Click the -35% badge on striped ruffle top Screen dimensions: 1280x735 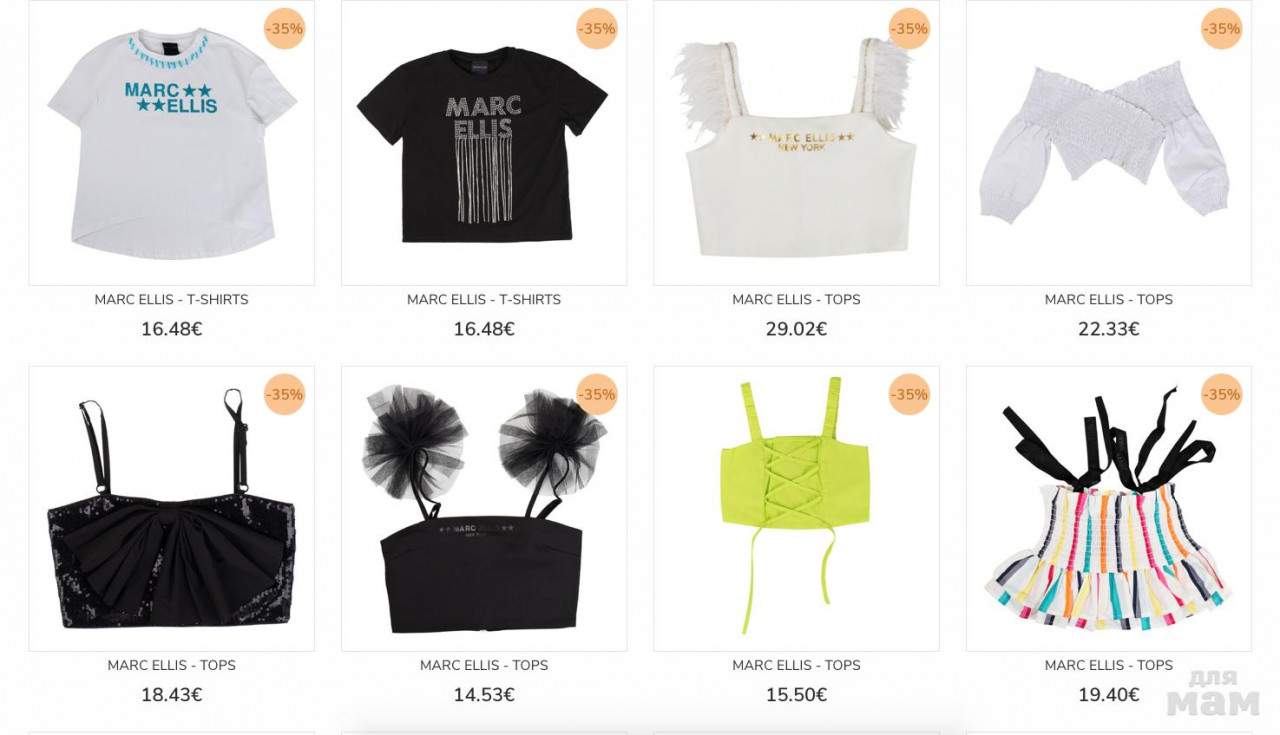(1222, 395)
